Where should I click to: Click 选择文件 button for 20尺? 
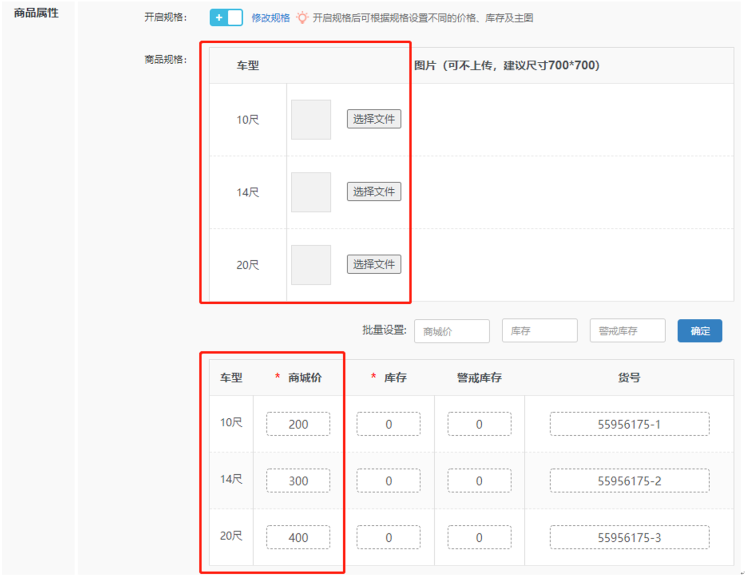pyautogui.click(x=374, y=264)
